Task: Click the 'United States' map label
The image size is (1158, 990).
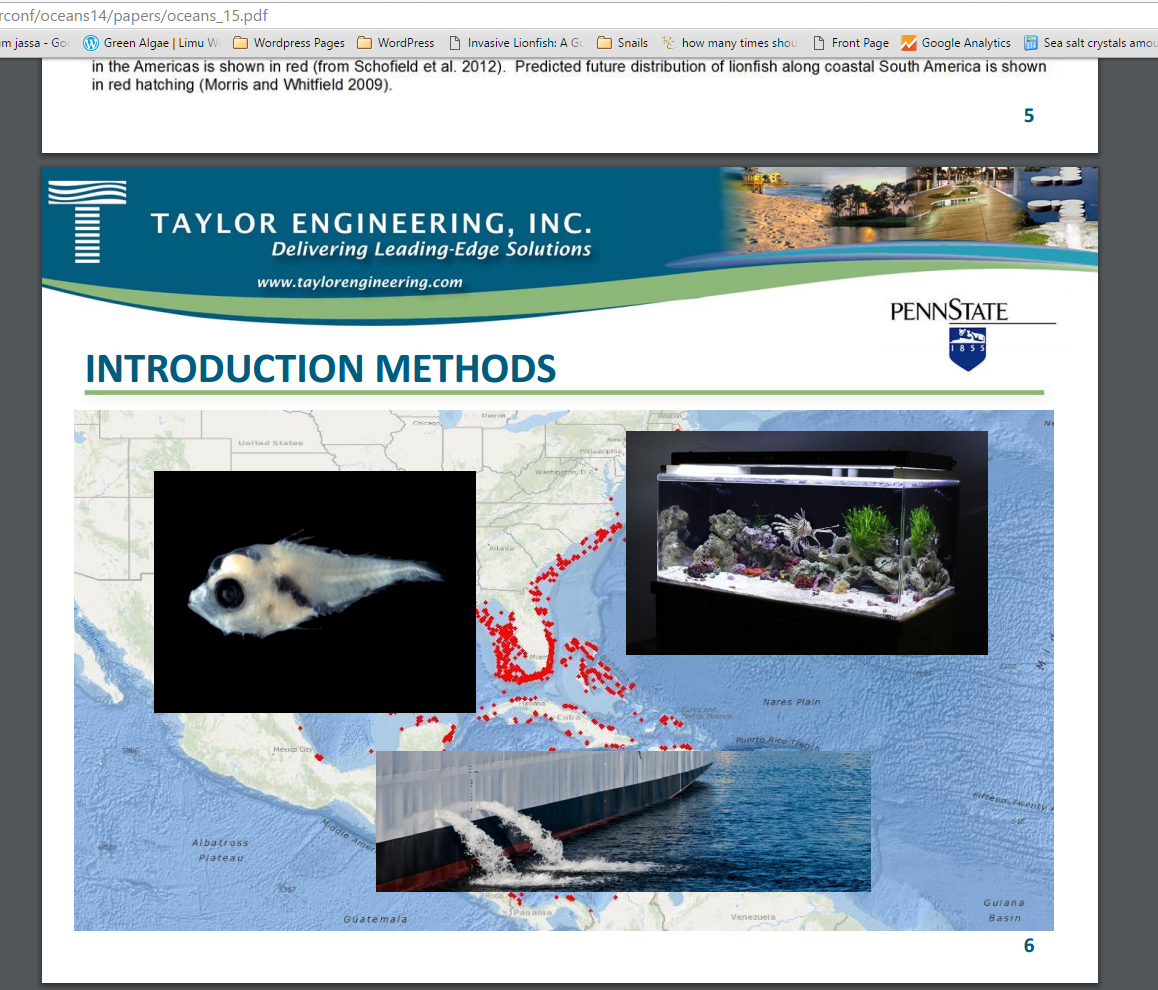Action: click(270, 443)
